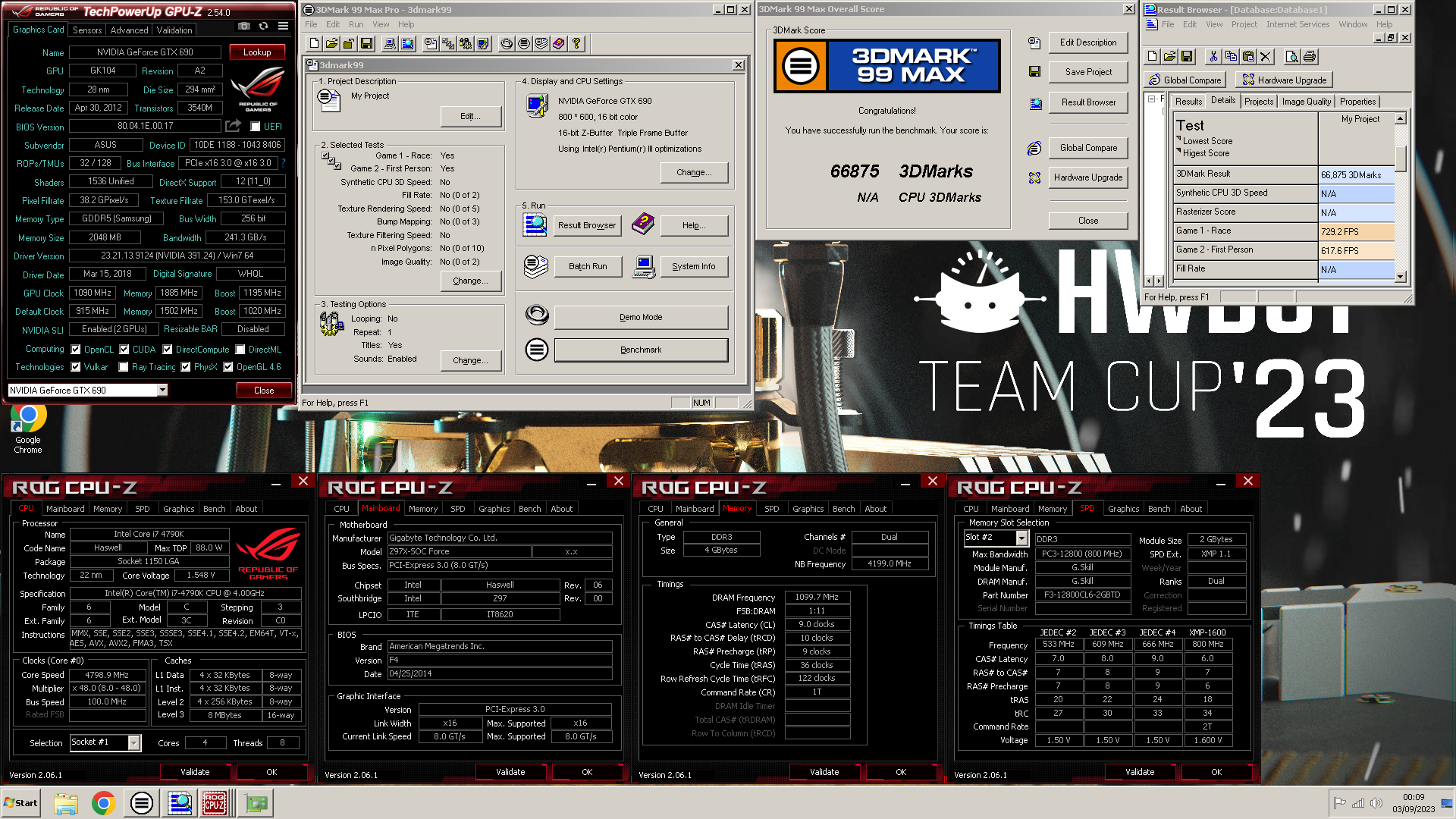Click Validate in the CPU-Z Mainboard window
The width and height of the screenshot is (1456, 819).
point(510,772)
